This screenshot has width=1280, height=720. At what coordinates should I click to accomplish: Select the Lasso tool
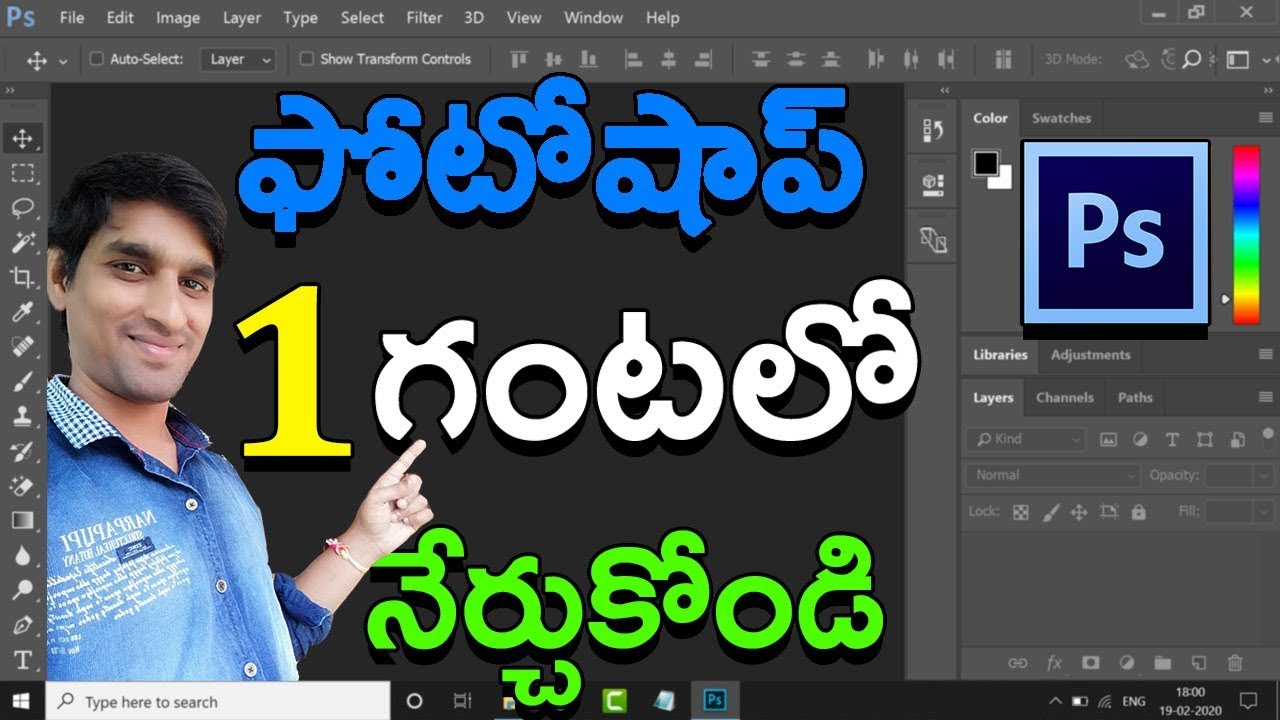pyautogui.click(x=22, y=207)
